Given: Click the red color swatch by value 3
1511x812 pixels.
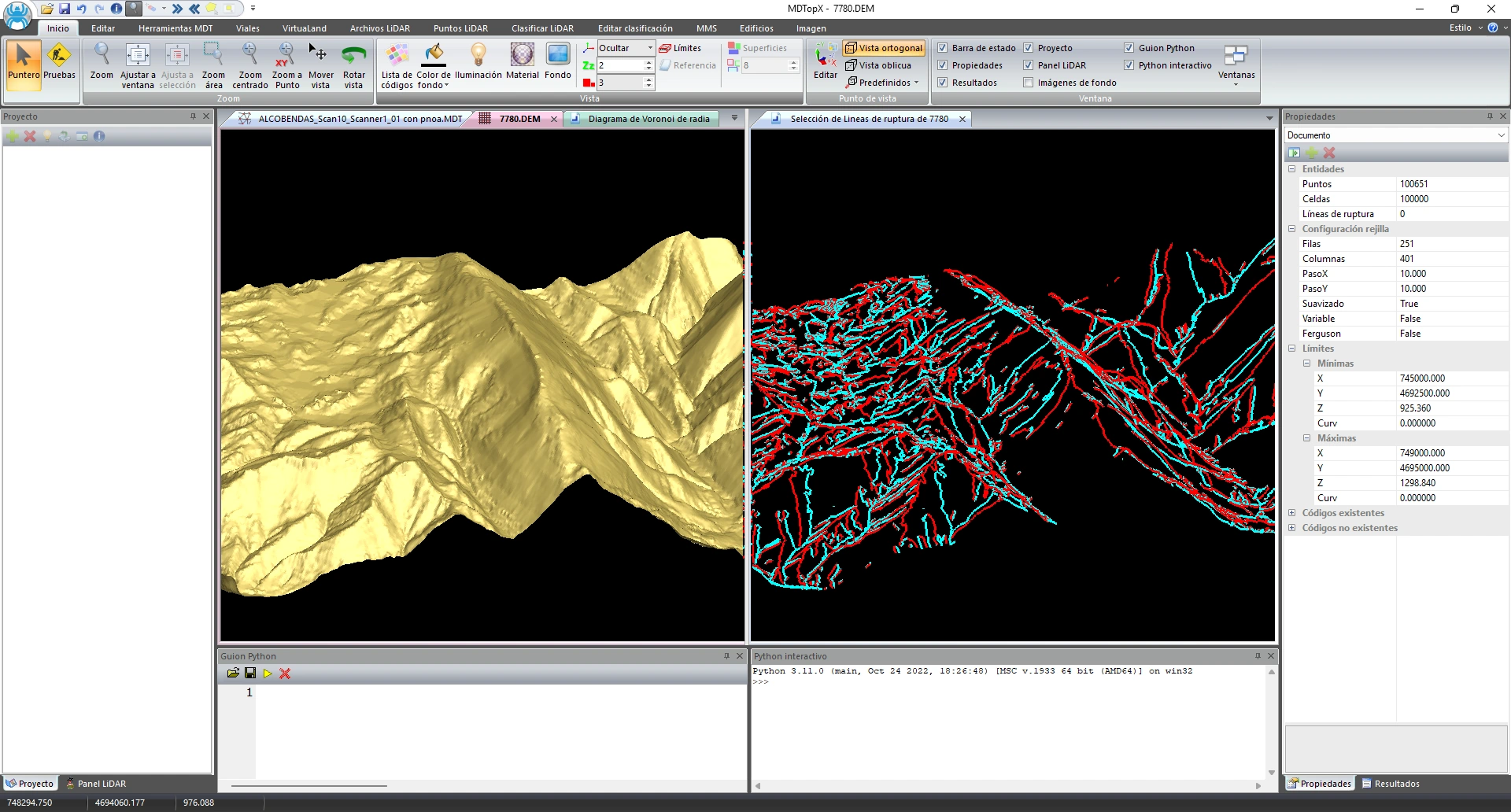Looking at the screenshot, I should point(588,83).
